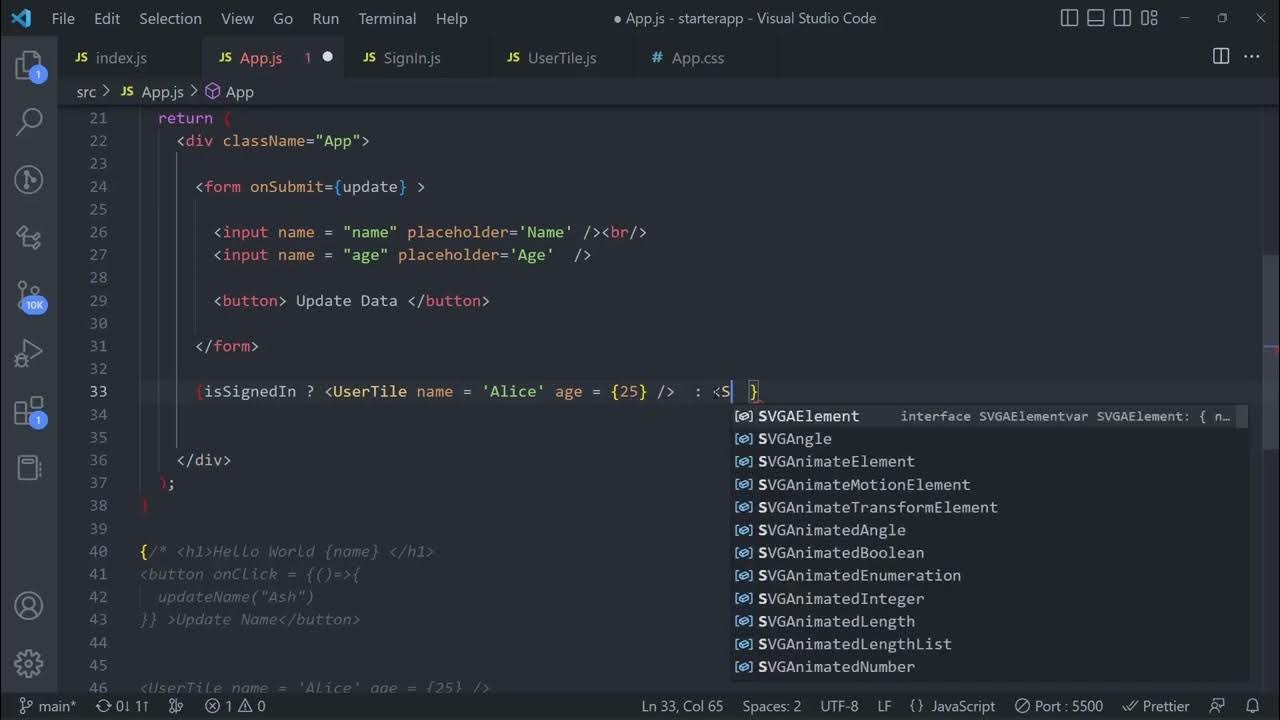The height and width of the screenshot is (720, 1280).
Task: Select SVGAnimatedBoolean suggestion
Action: point(989,553)
